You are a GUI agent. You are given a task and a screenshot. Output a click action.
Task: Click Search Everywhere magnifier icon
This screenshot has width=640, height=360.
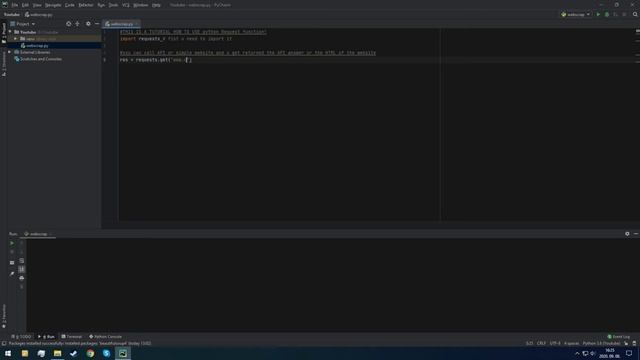635,15
